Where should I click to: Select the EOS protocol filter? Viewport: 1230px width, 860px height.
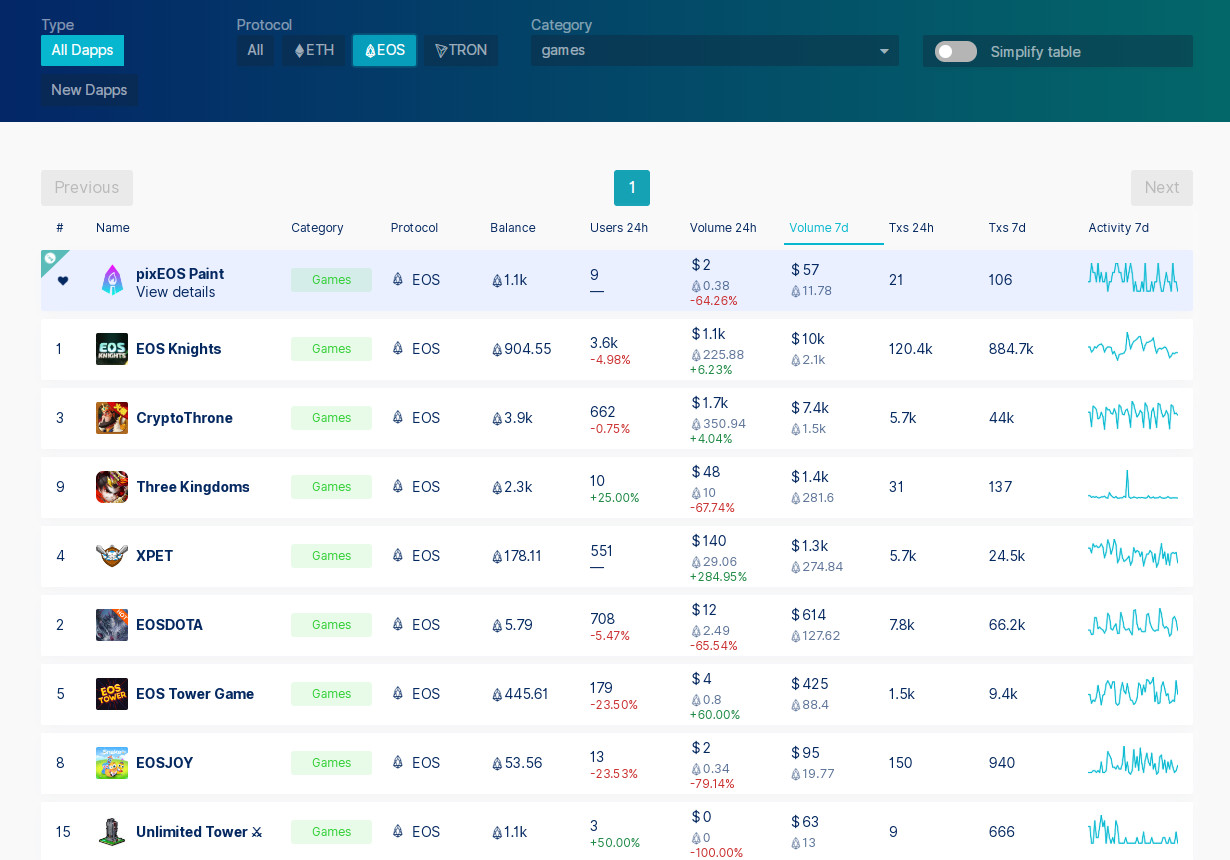[x=384, y=50]
